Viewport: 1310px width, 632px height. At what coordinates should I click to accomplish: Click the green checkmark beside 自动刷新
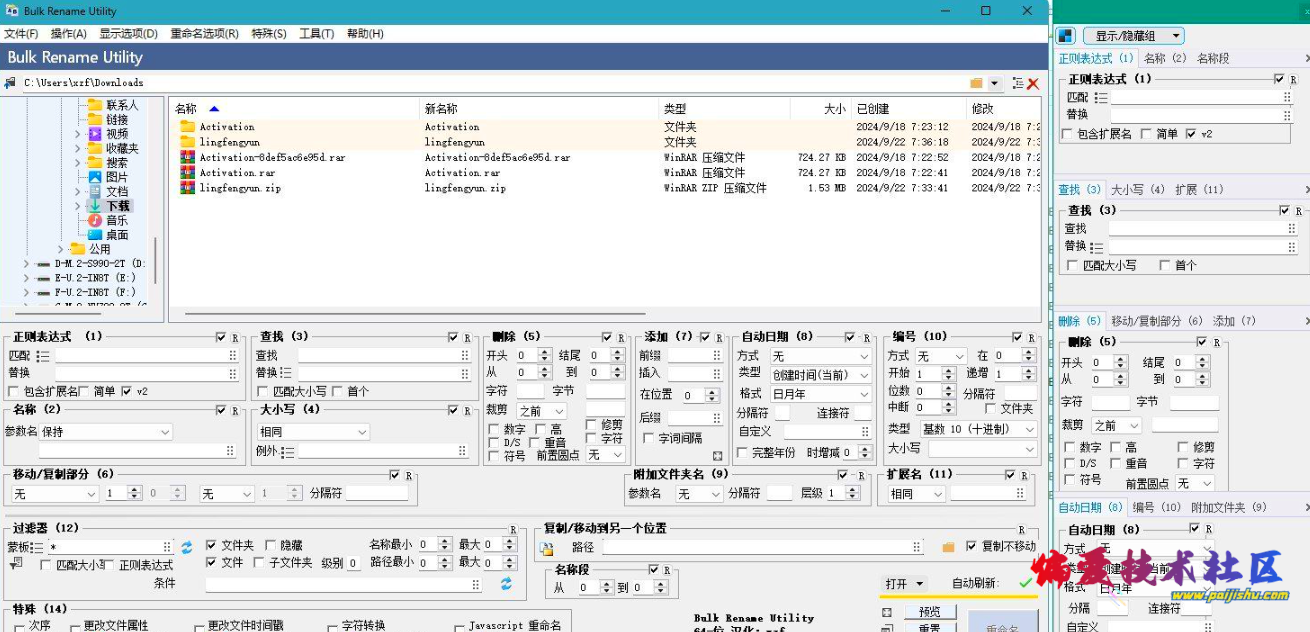[x=1026, y=583]
